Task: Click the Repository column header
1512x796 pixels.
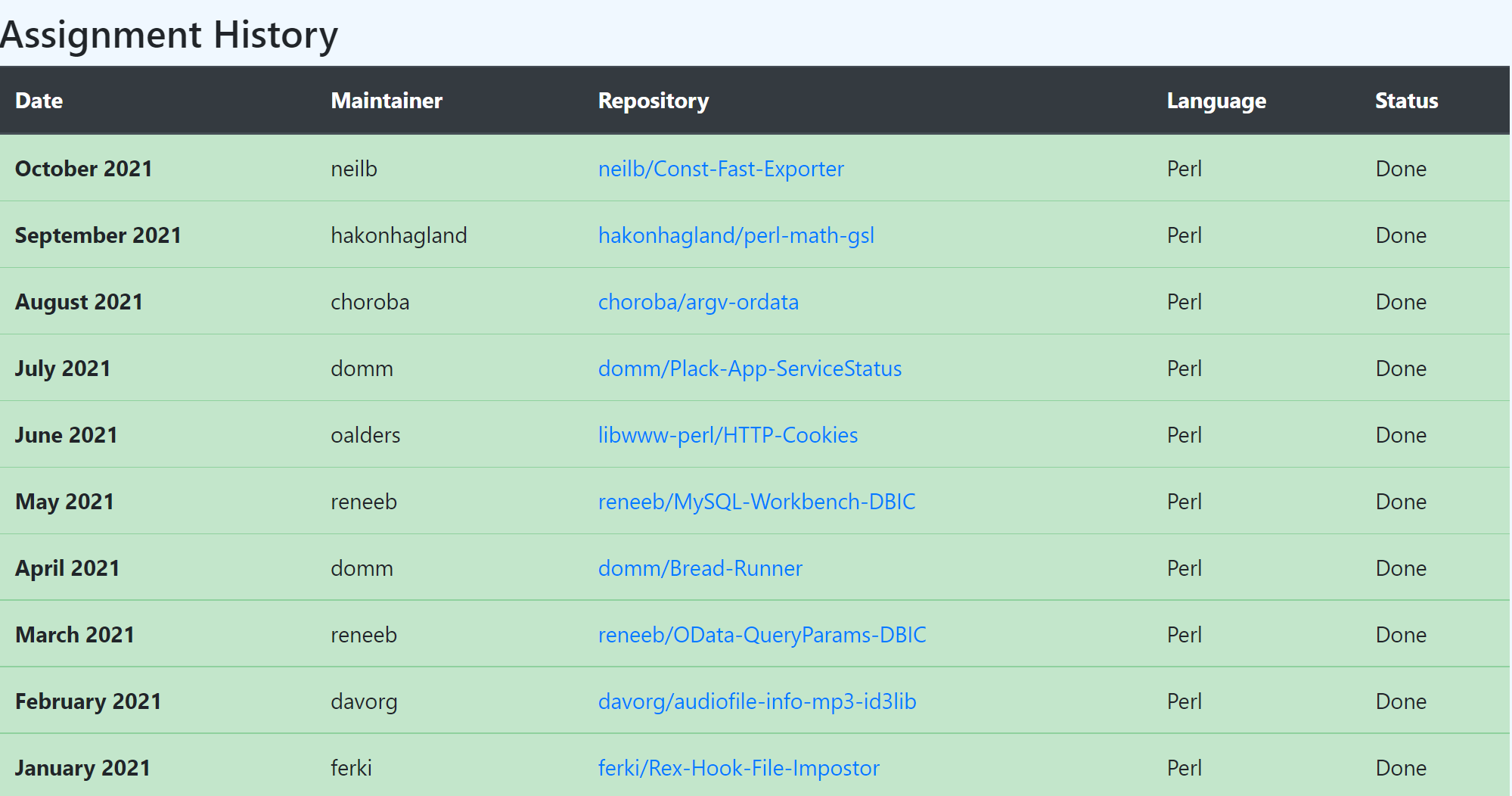Action: pyautogui.click(x=654, y=101)
